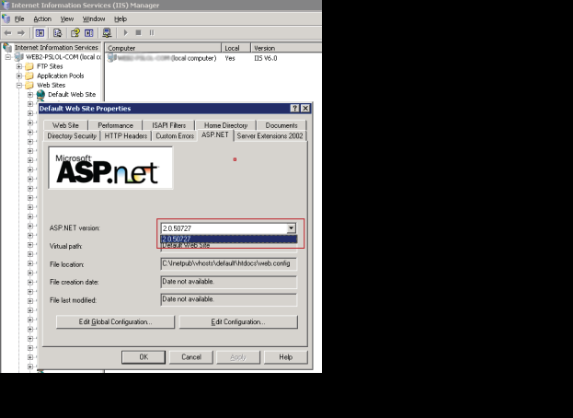The width and height of the screenshot is (573, 418).
Task: Click the Internet Information Services root node icon
Action: [7, 48]
